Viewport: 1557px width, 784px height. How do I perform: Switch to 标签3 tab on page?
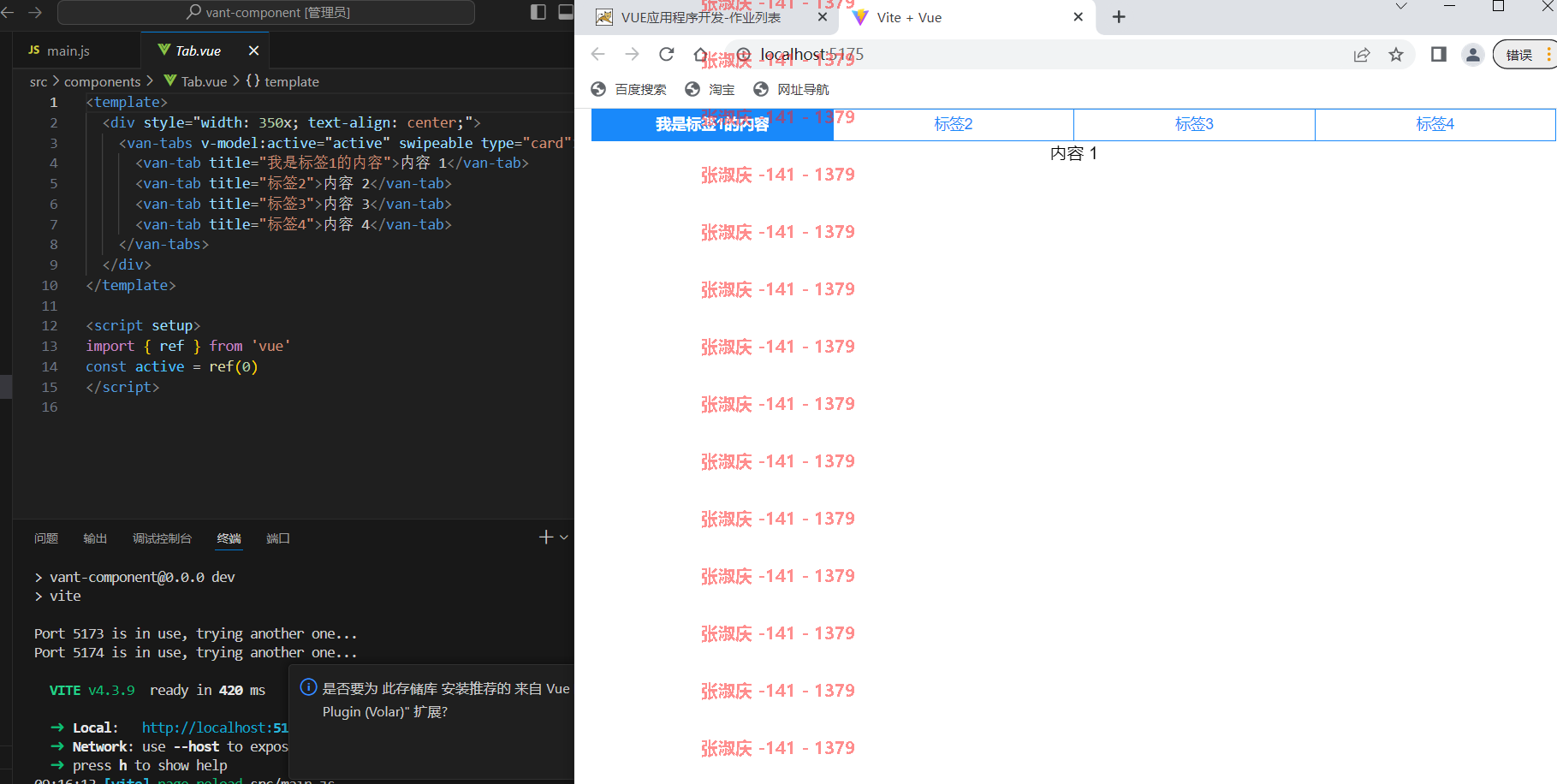tap(1194, 124)
